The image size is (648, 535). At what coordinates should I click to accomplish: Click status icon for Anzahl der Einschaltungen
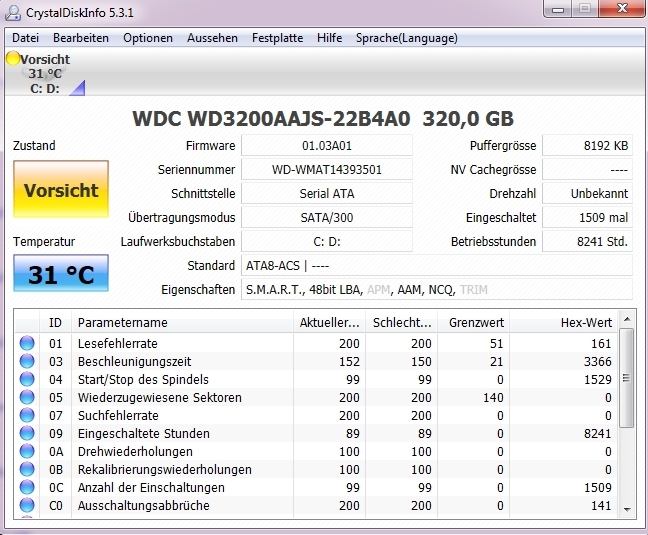coord(27,487)
